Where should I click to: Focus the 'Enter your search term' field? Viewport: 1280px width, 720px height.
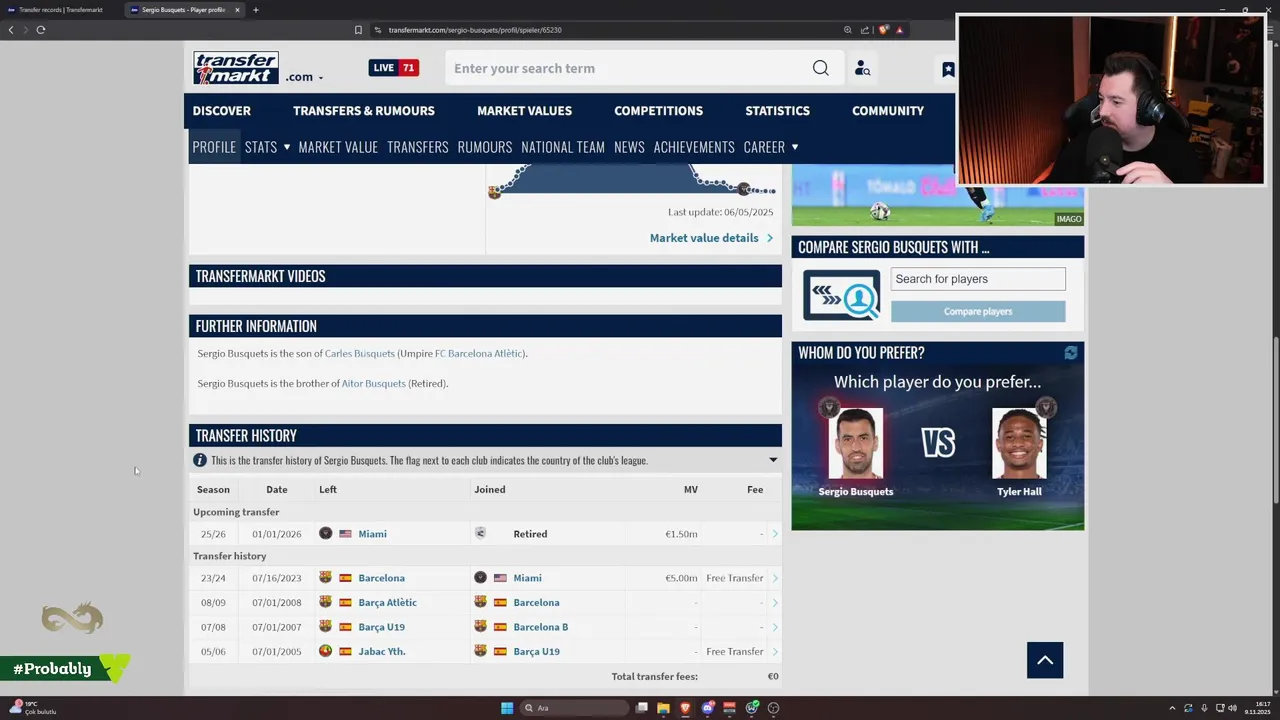628,68
